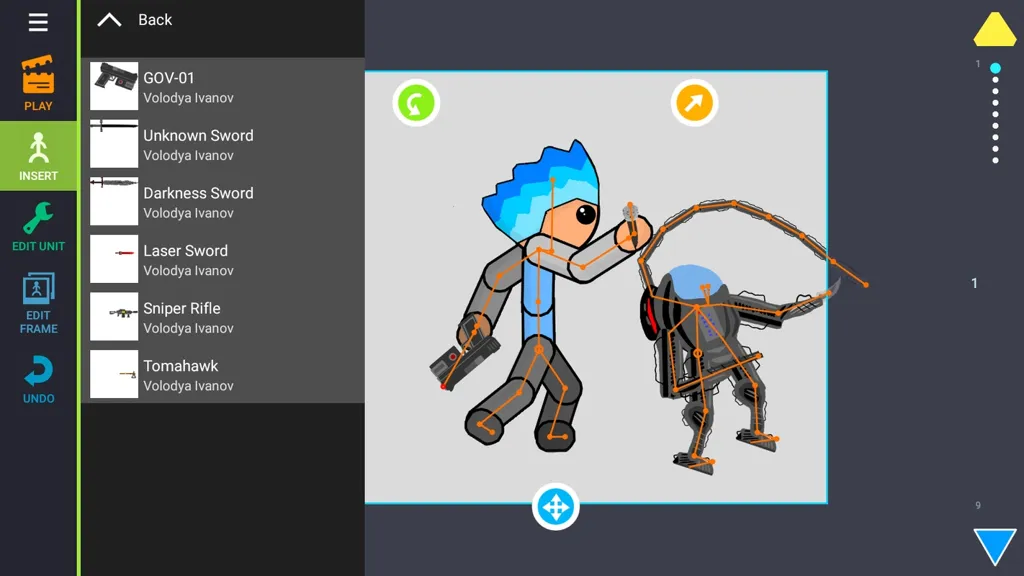The width and height of the screenshot is (1024, 576).
Task: Select the Insert stickman tool
Action: point(38,156)
